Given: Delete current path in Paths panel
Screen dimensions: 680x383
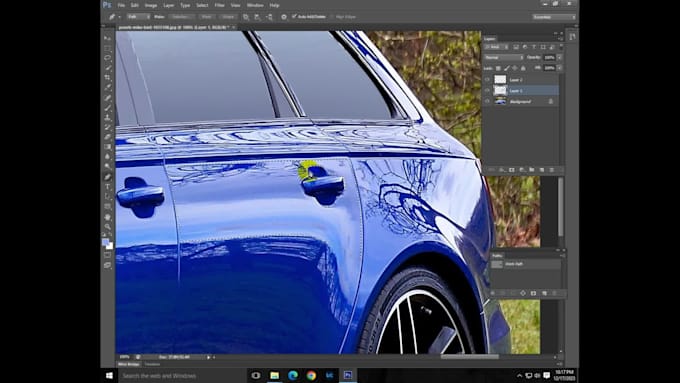Looking at the screenshot, I should pos(555,293).
